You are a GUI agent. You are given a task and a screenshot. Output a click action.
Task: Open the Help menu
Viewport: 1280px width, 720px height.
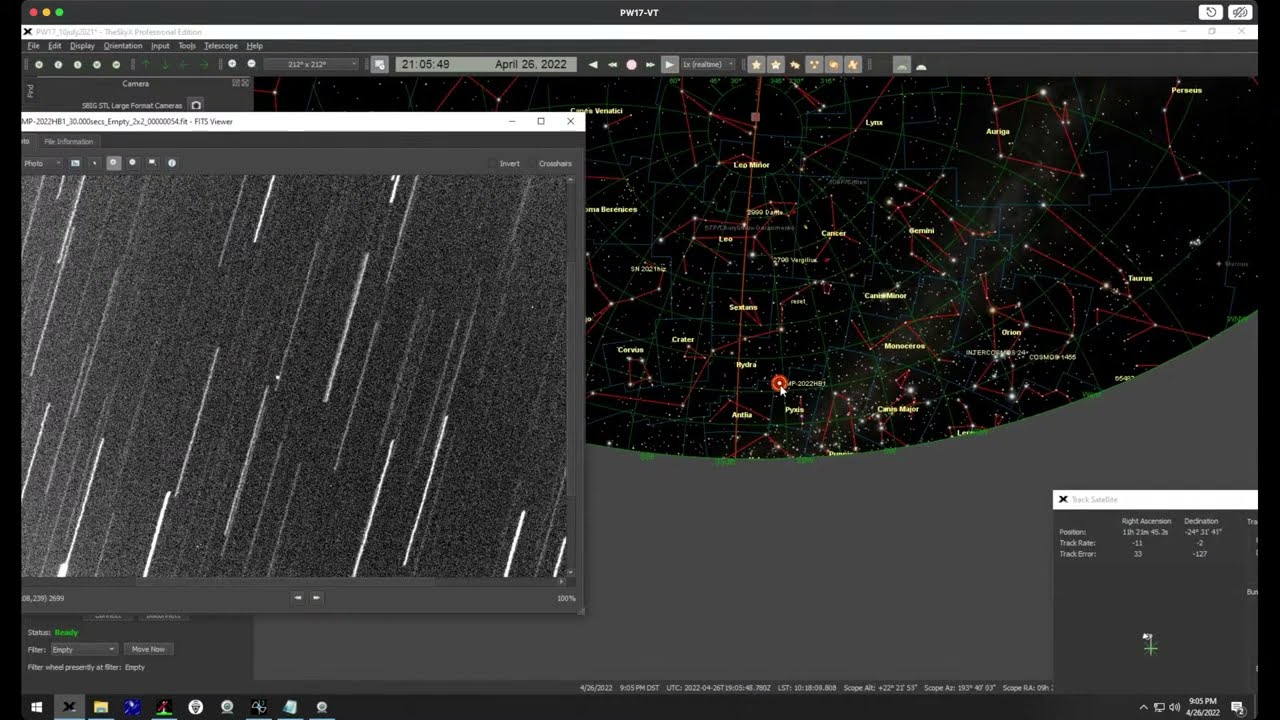click(x=255, y=46)
